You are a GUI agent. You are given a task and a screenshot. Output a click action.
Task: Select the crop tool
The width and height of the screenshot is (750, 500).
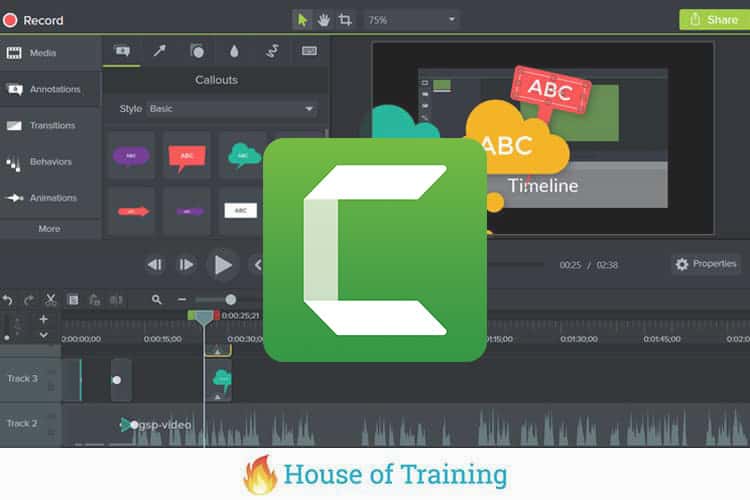pos(345,20)
